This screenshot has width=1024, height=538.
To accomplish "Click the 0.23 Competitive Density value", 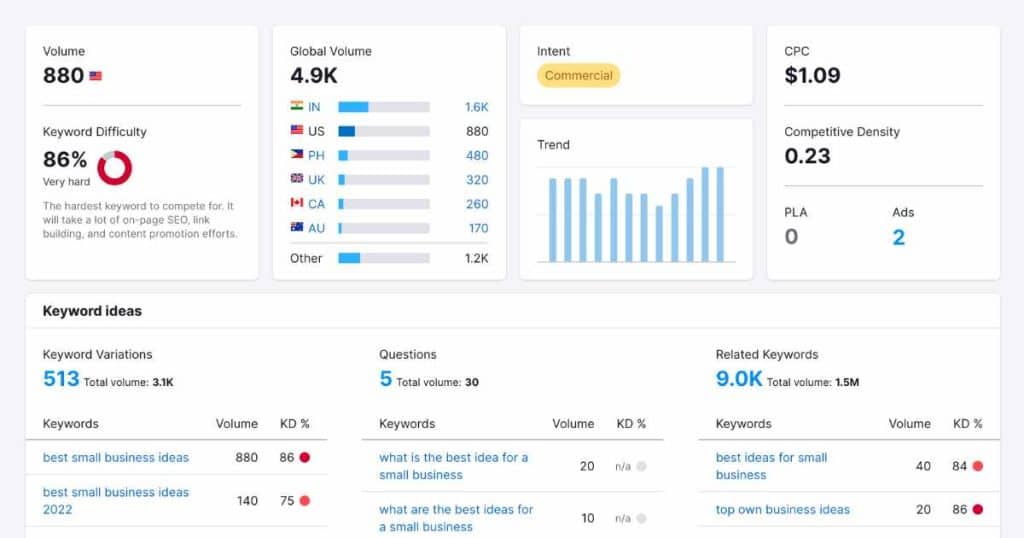I will [x=807, y=156].
